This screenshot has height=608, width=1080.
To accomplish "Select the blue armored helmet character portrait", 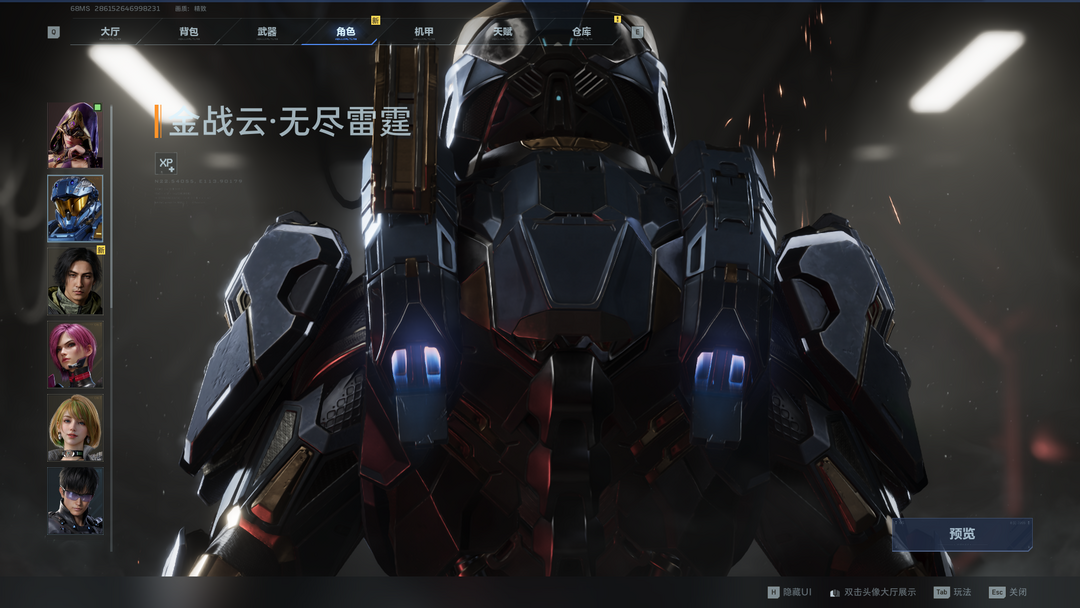I will point(75,208).
